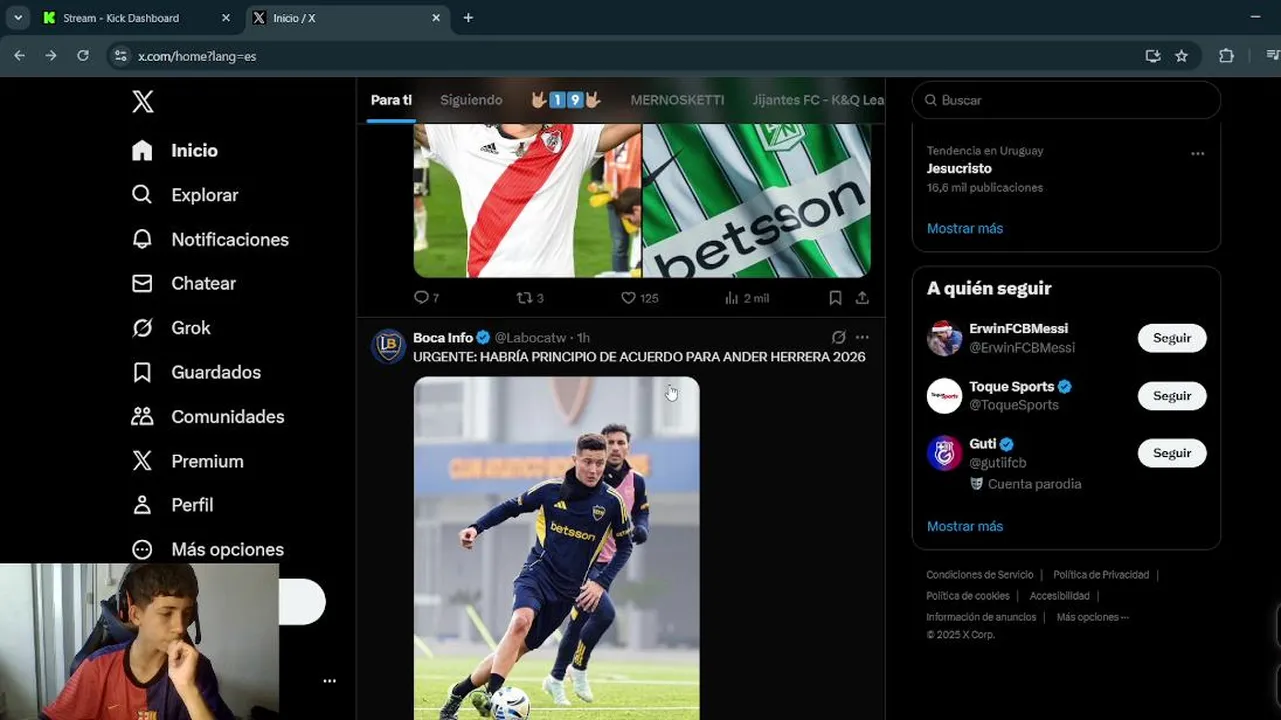Open Comunidades page
1281x720 pixels.
(208, 417)
